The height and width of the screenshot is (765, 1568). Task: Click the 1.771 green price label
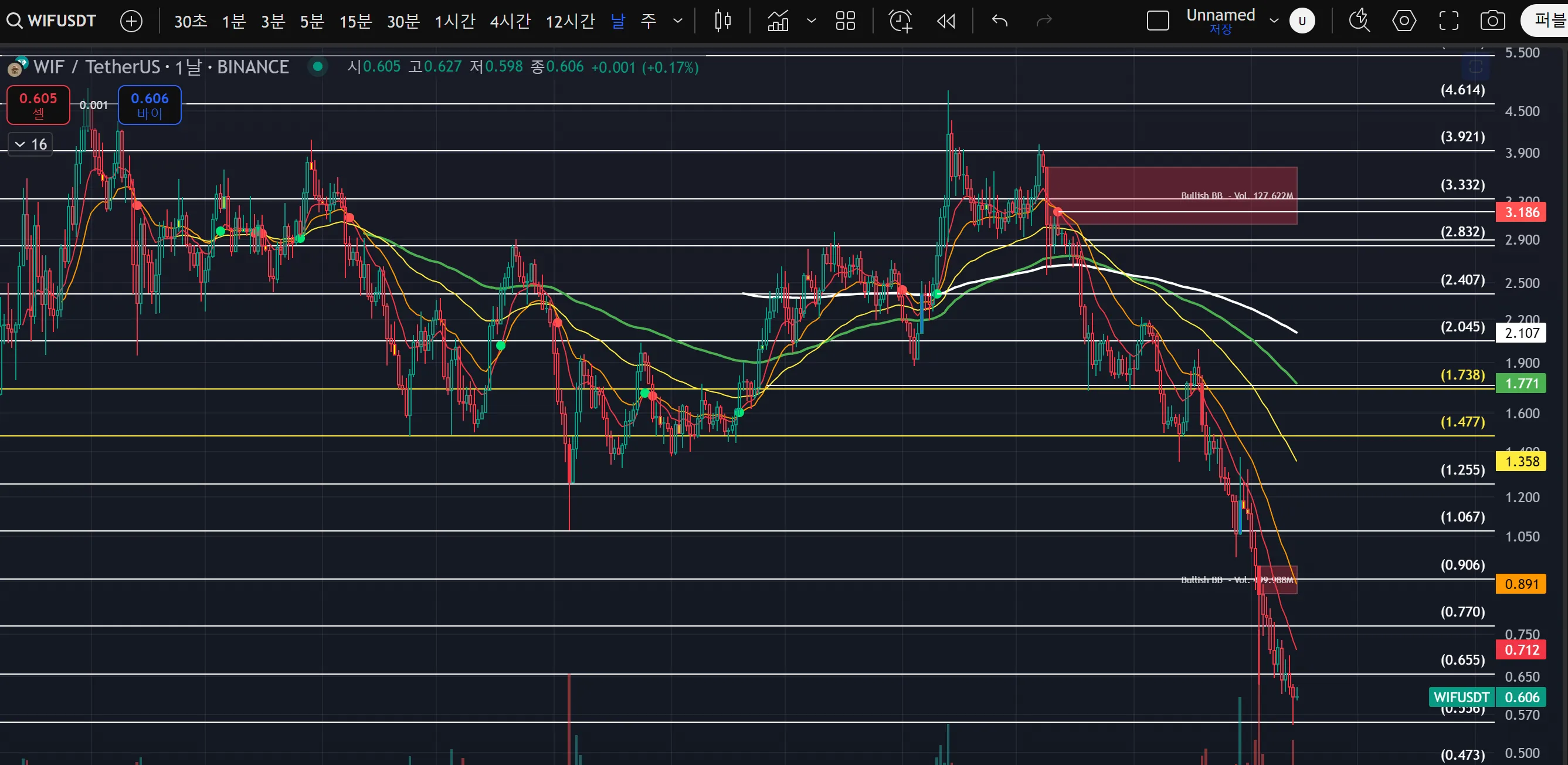(x=1521, y=383)
